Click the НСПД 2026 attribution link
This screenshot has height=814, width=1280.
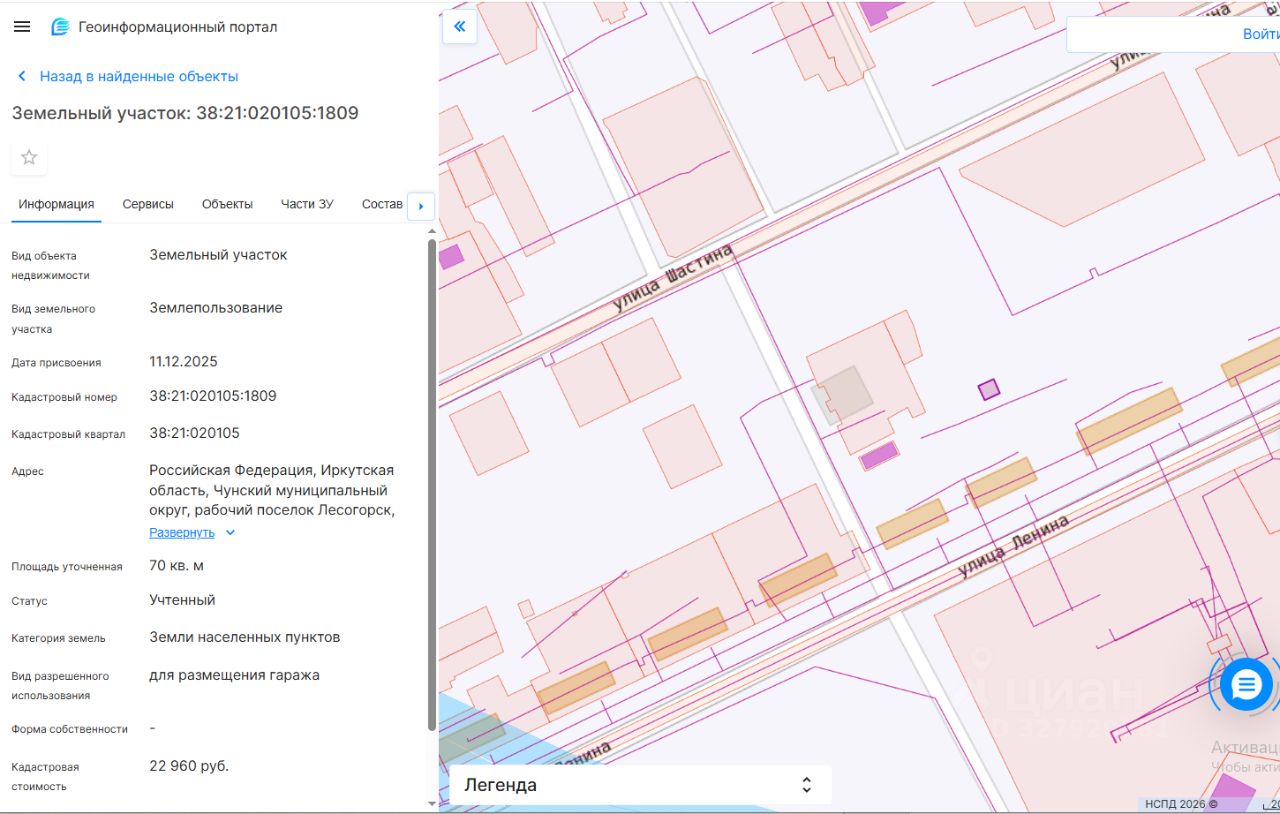pos(1180,804)
